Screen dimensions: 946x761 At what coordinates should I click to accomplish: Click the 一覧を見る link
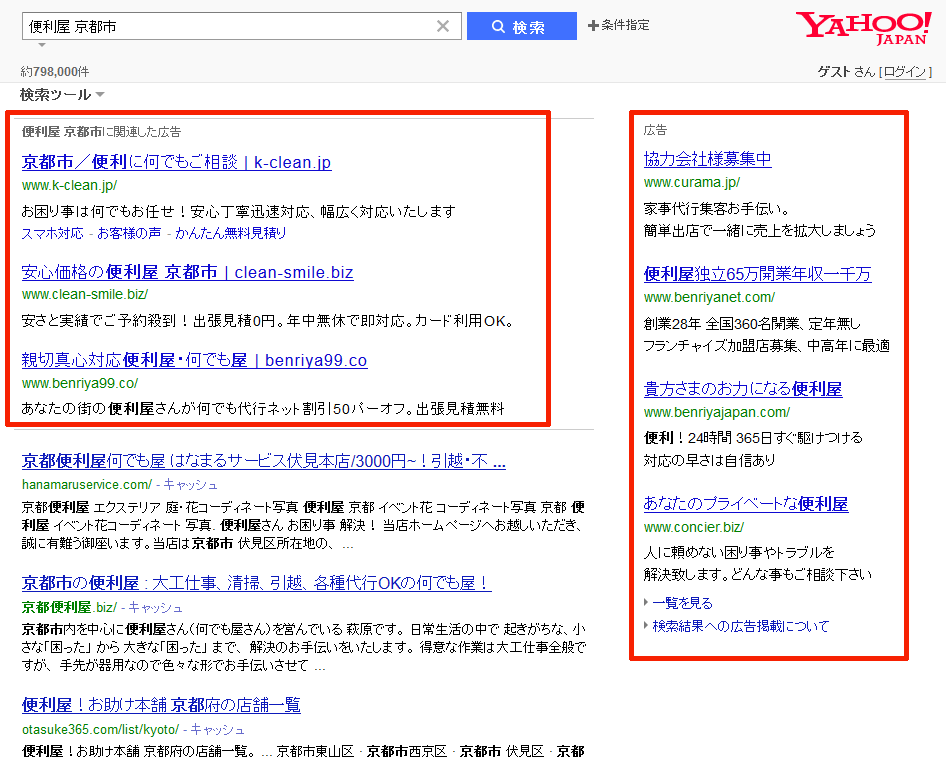coord(682,603)
